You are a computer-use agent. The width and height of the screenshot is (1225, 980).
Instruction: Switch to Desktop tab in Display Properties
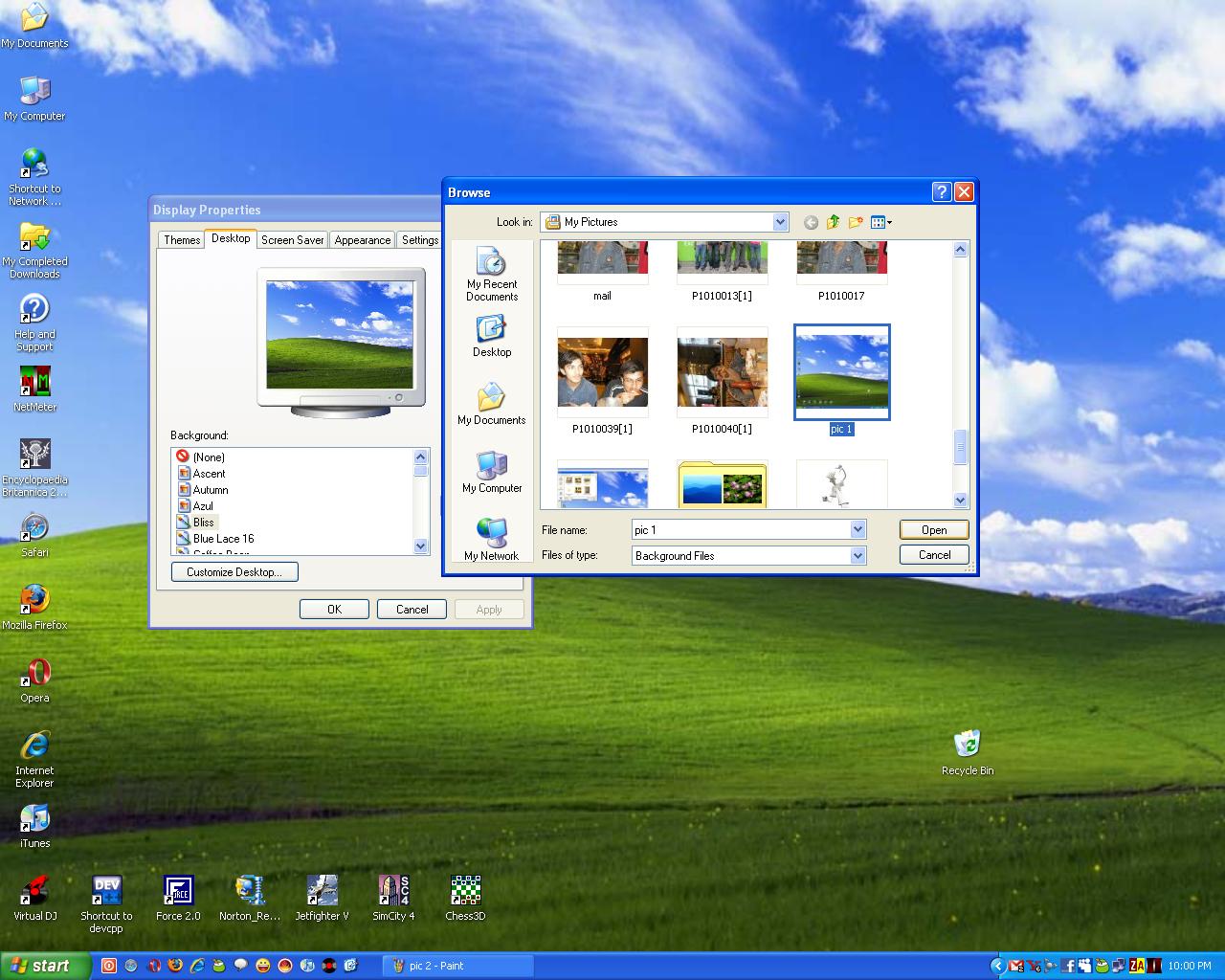tap(231, 238)
